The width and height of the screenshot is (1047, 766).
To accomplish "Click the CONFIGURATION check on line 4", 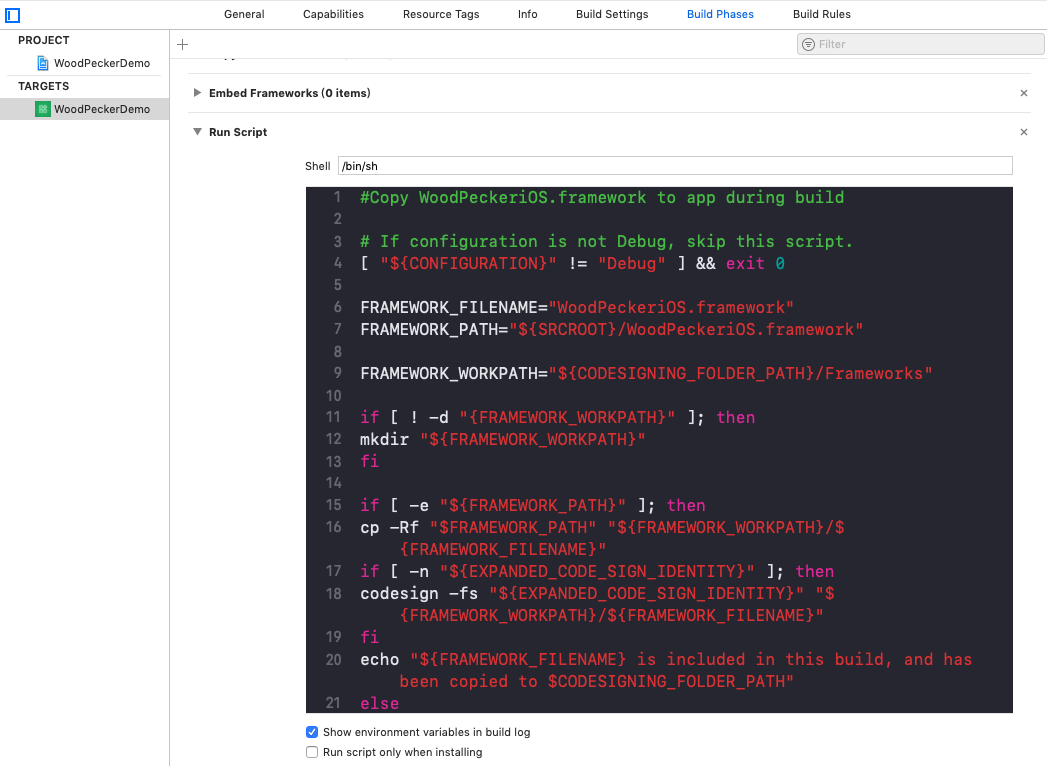I will click(x=572, y=263).
